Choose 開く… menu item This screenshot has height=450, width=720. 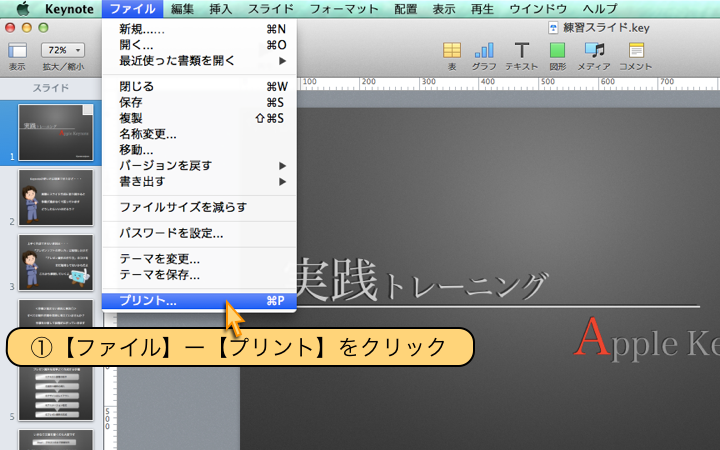(199, 45)
